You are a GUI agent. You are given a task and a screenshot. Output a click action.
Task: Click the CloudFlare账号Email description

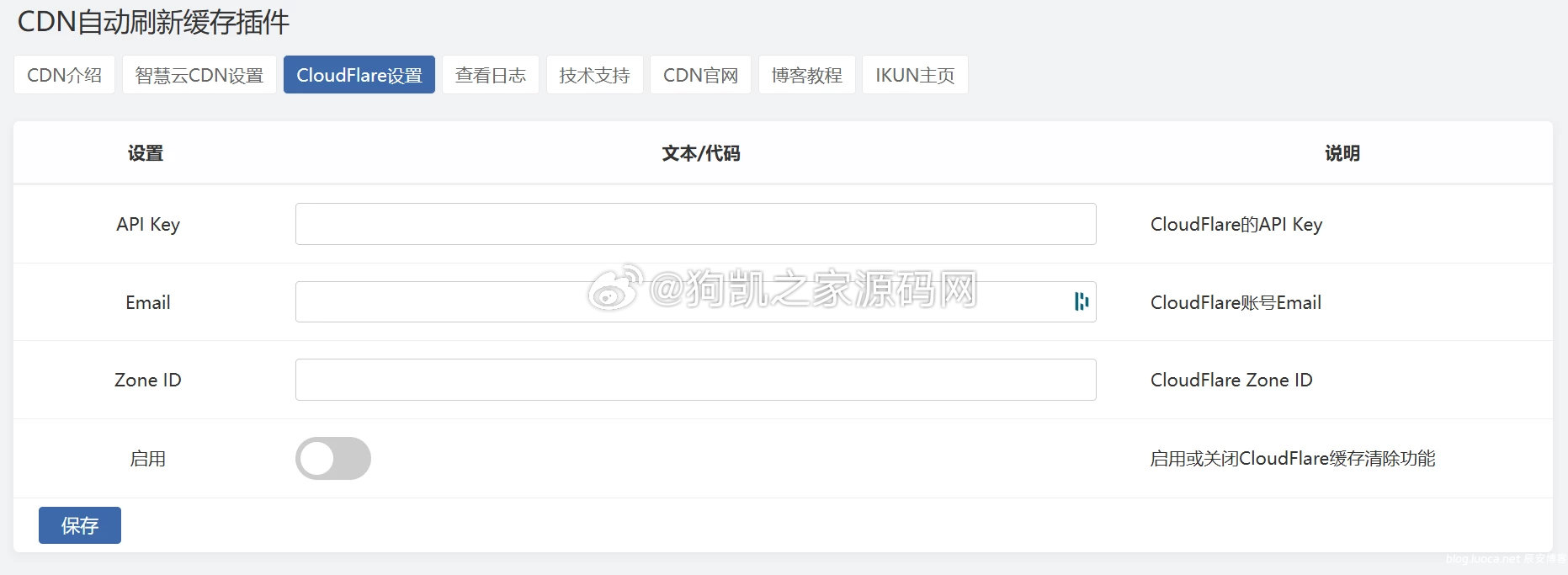1236,302
